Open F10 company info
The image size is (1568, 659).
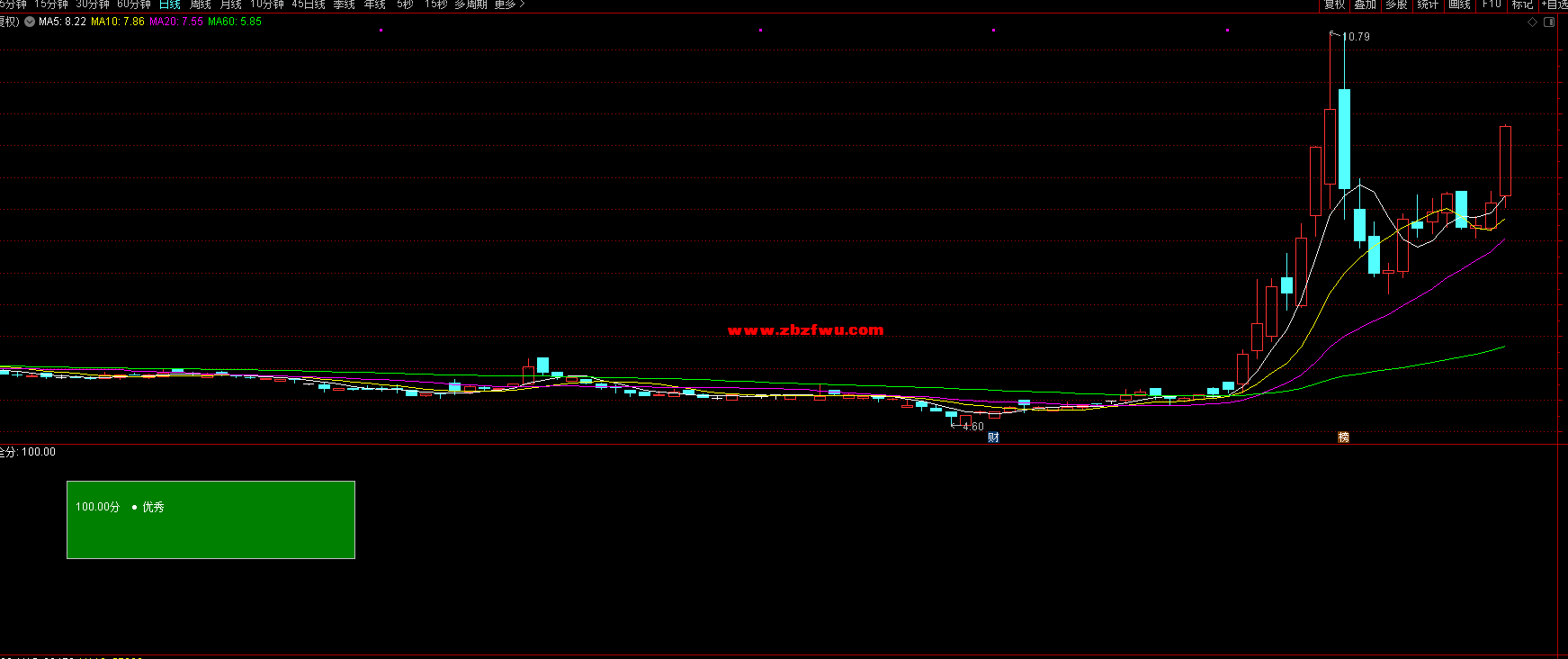pyautogui.click(x=1492, y=5)
